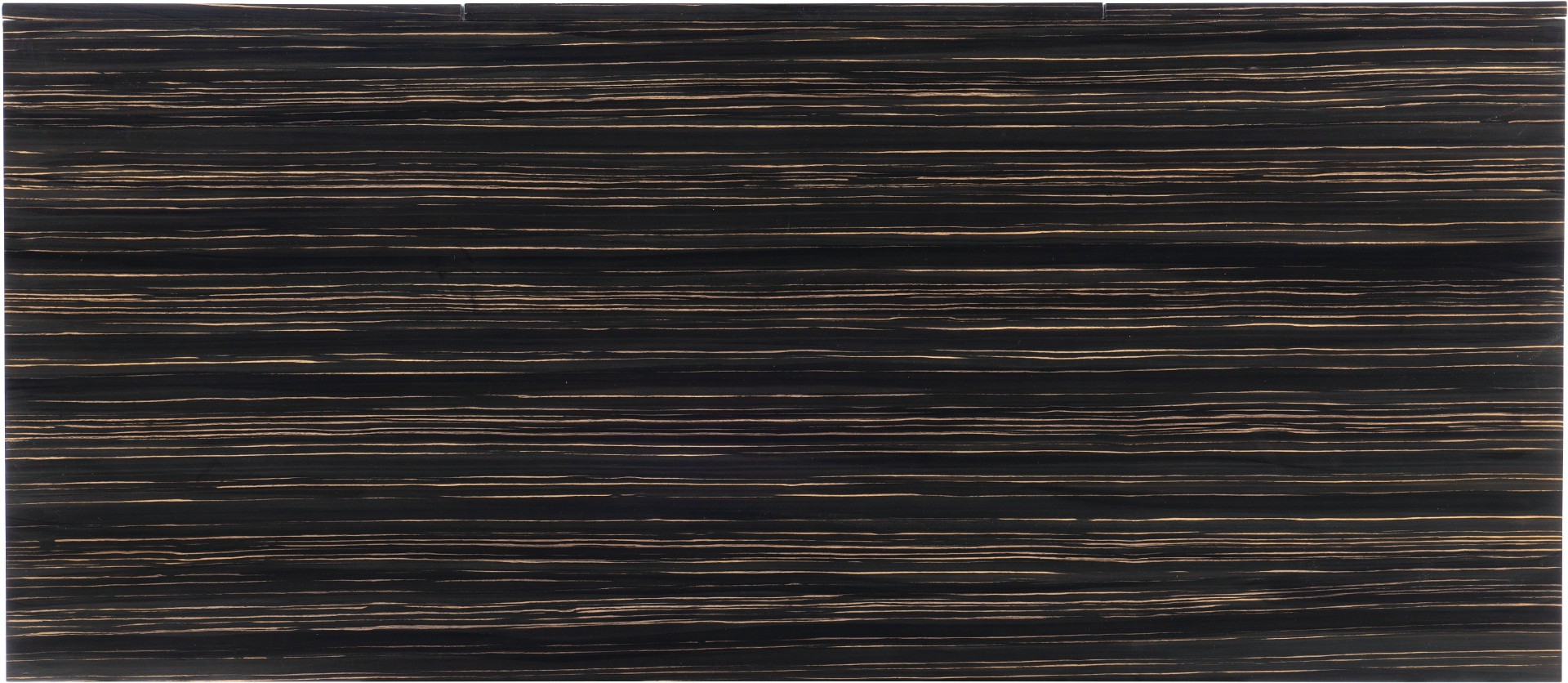Click the right half of the wood panel
Image resolution: width=1568 pixels, height=683 pixels.
click(x=1176, y=343)
